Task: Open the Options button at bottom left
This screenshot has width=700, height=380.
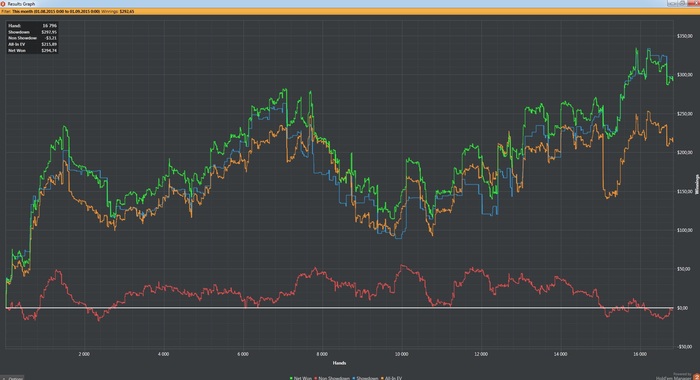Action: 12,378
